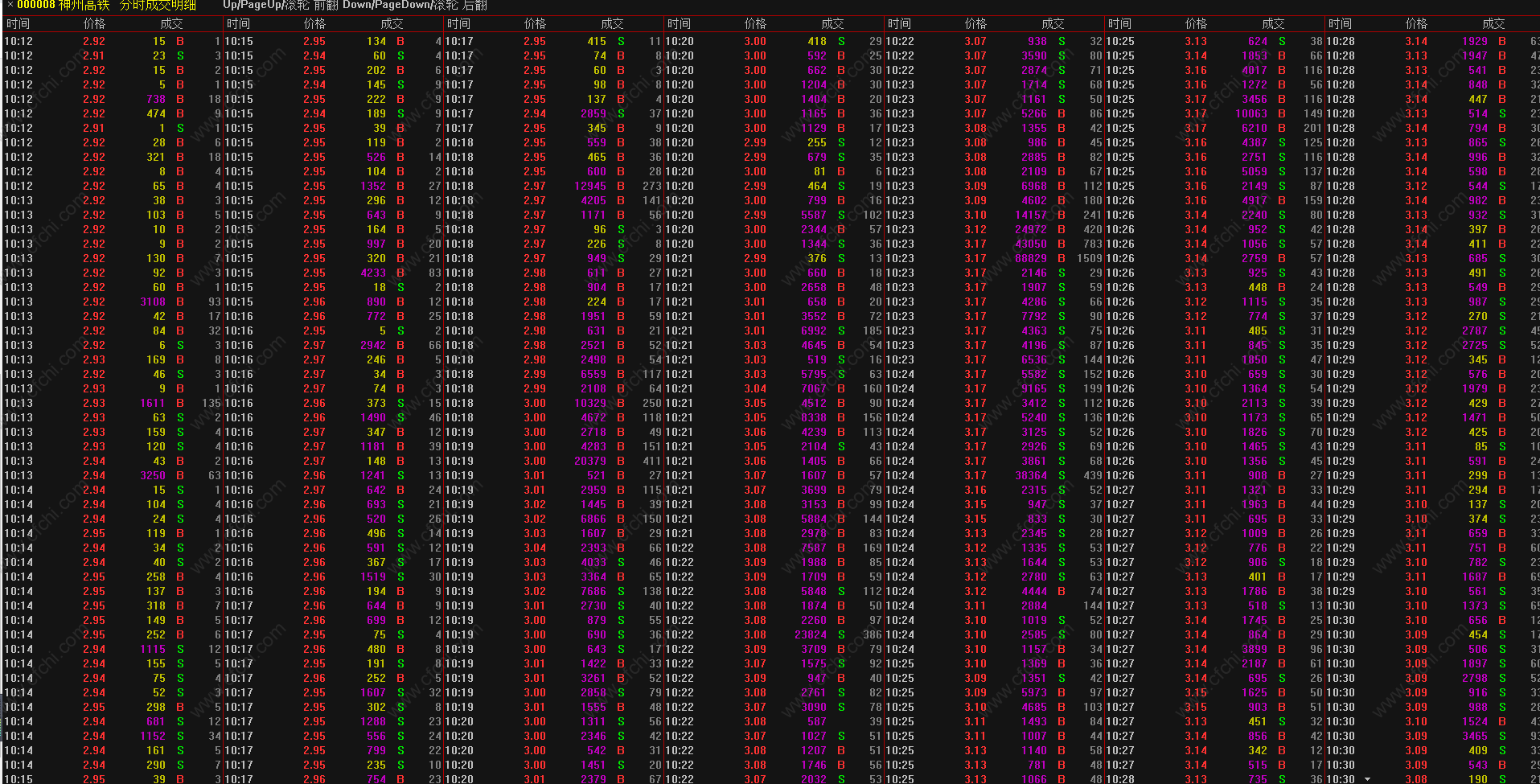The image size is (1540, 784).
Task: Click the Down/PageDown/滚轮 后翻 hint
Action: 414,5
